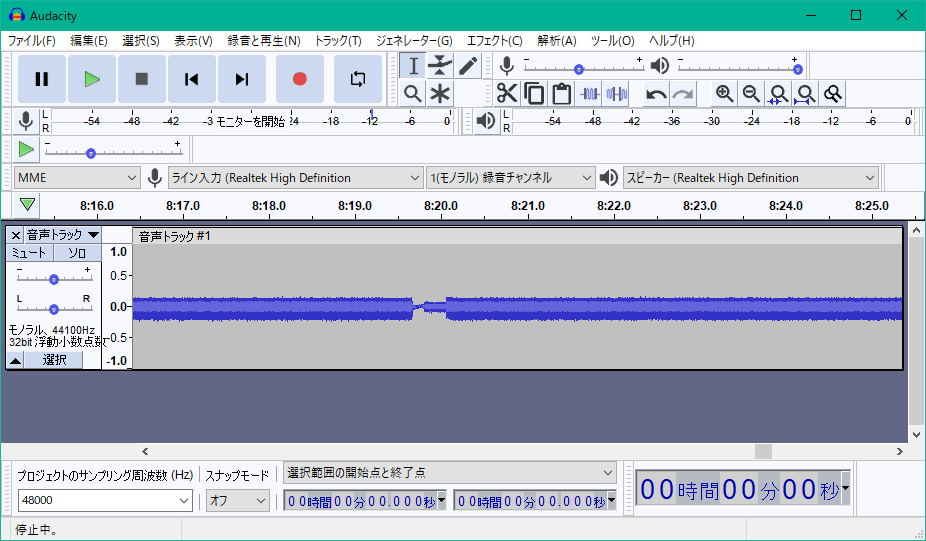This screenshot has height=541, width=926.
Task: Open the 選択(S) menu
Action: point(141,41)
